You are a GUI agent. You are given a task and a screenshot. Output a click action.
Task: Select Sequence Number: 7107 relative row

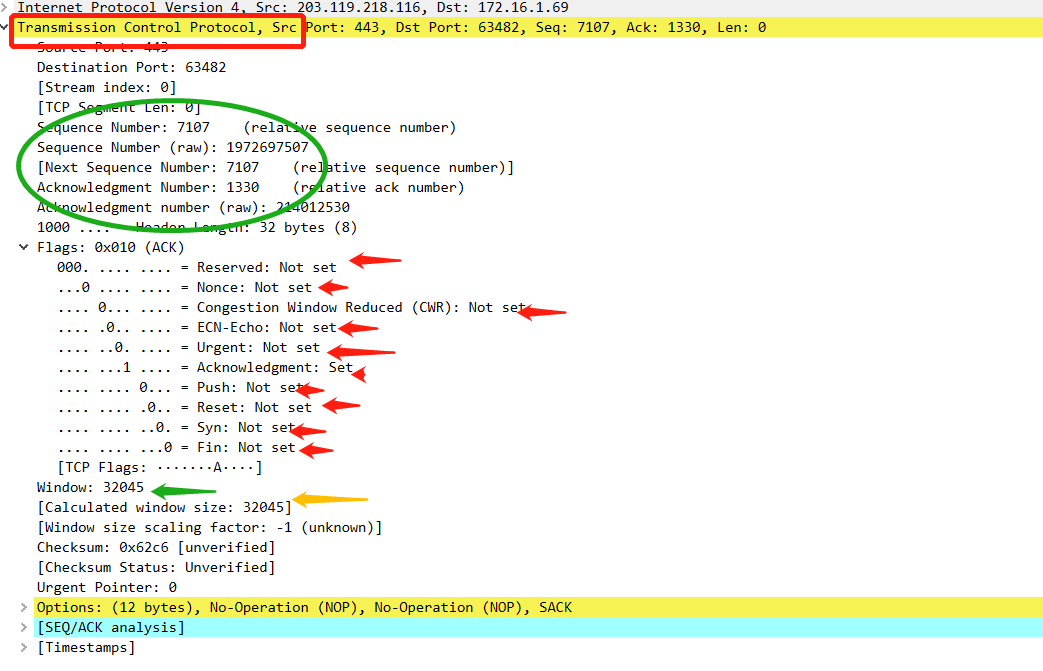click(246, 127)
